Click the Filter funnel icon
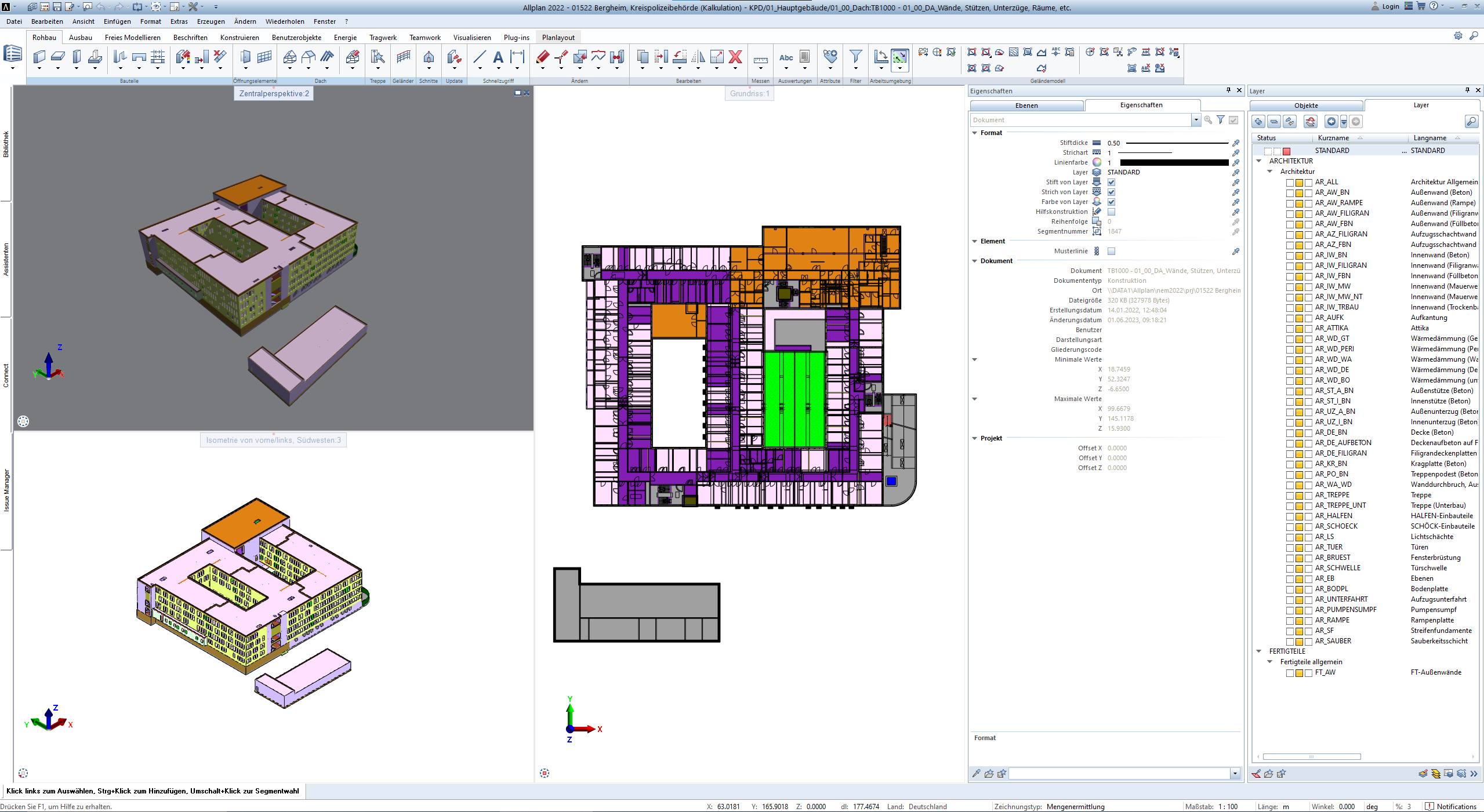Screen dimensions: 1484x812 point(855,57)
